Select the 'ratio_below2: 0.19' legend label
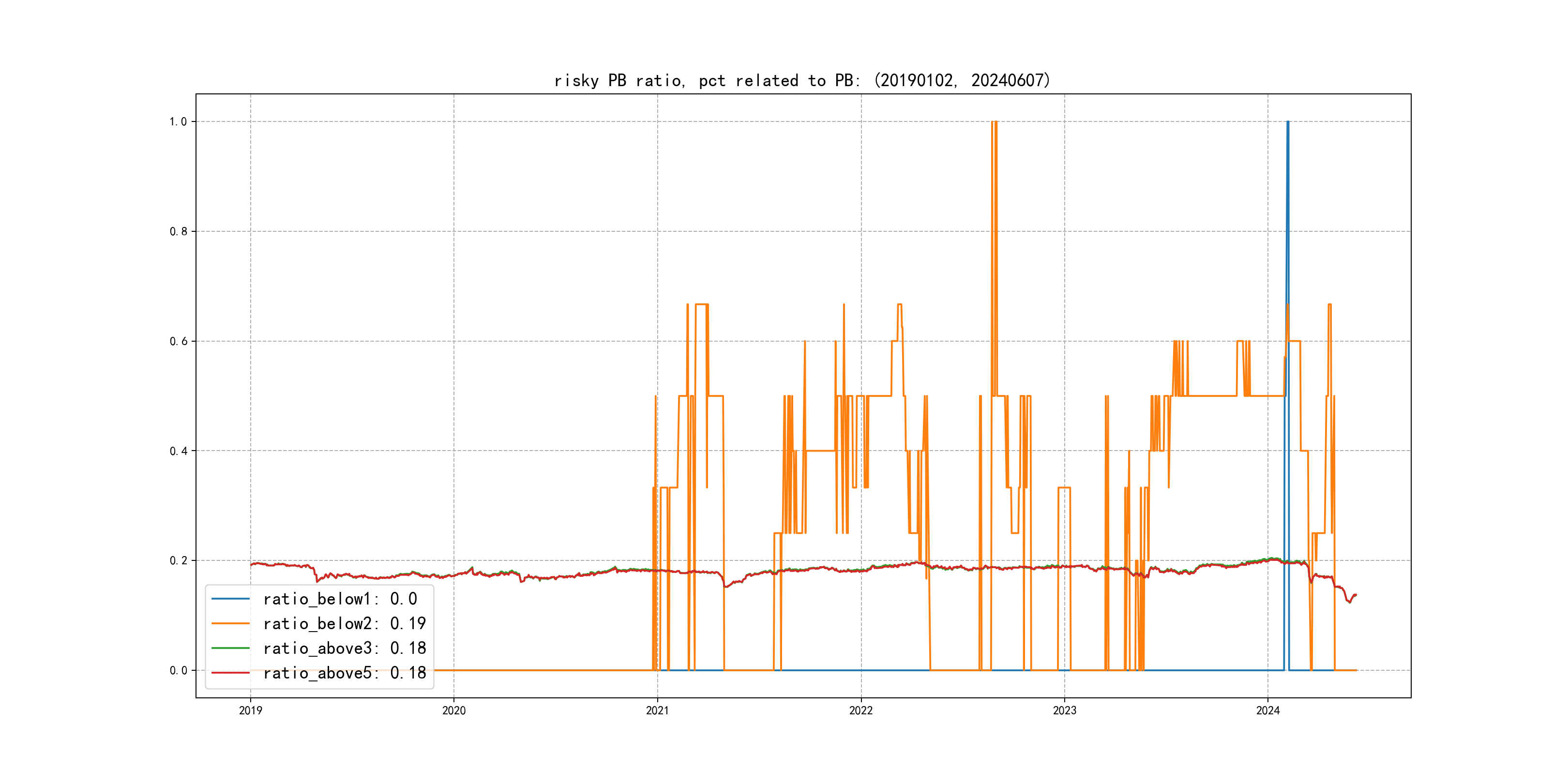 point(344,623)
